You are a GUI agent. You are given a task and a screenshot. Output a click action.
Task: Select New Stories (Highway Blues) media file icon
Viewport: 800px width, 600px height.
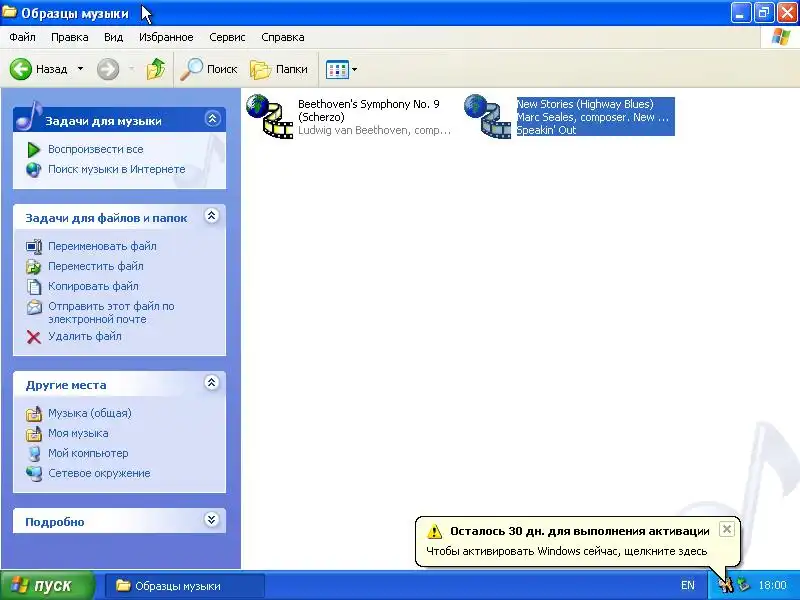click(x=487, y=116)
